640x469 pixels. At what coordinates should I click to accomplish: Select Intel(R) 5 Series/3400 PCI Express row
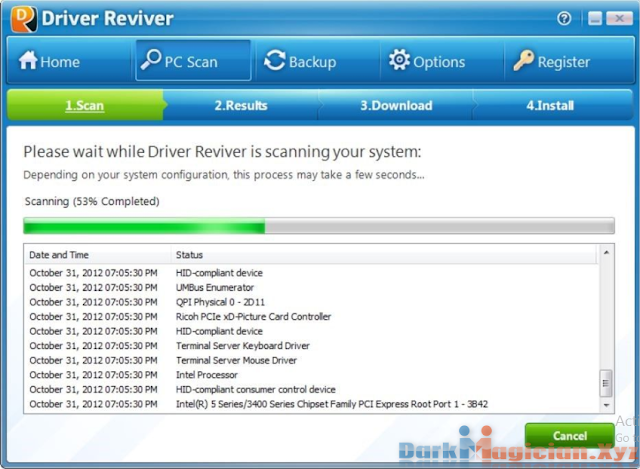point(311,404)
